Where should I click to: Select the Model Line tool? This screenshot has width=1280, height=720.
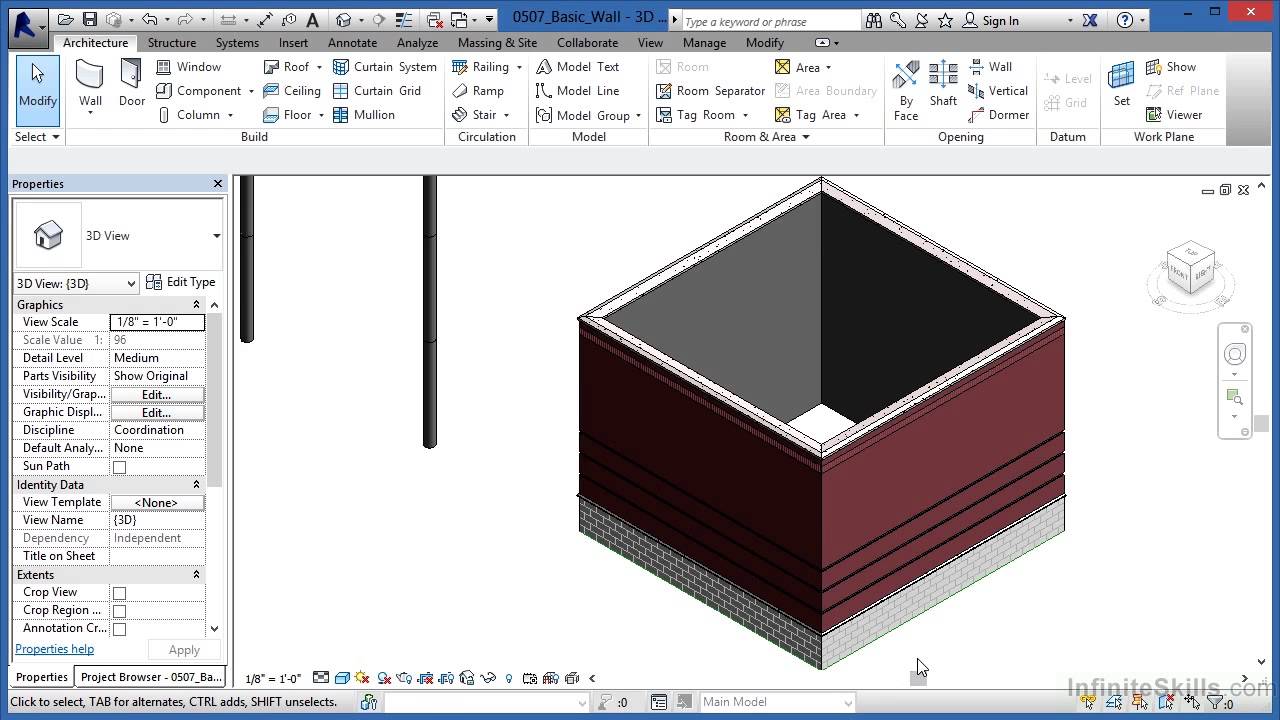(x=578, y=91)
